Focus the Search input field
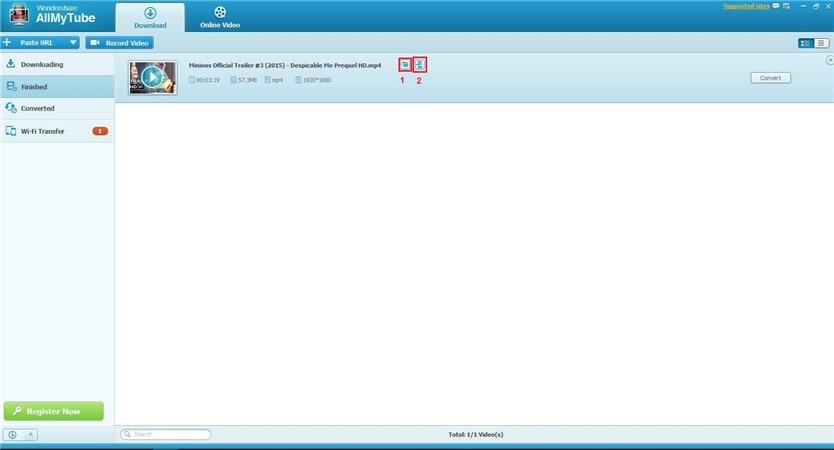The width and height of the screenshot is (834, 450). point(165,434)
